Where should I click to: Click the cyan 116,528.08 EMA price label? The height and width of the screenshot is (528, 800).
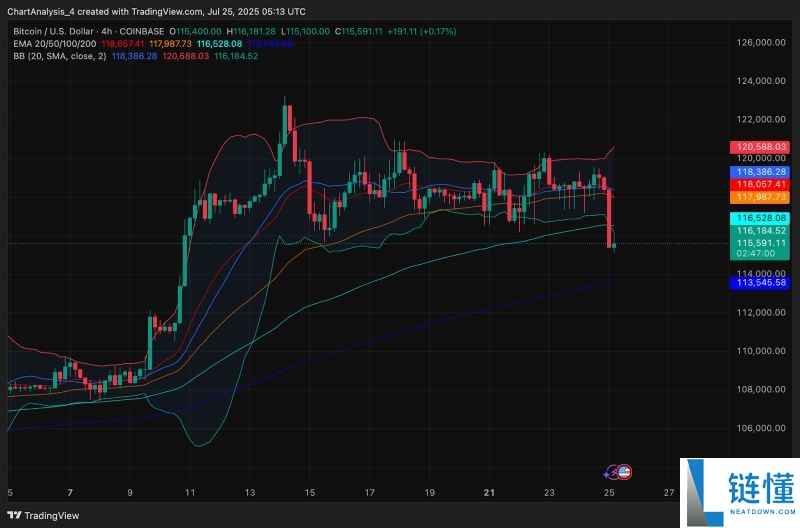click(762, 218)
